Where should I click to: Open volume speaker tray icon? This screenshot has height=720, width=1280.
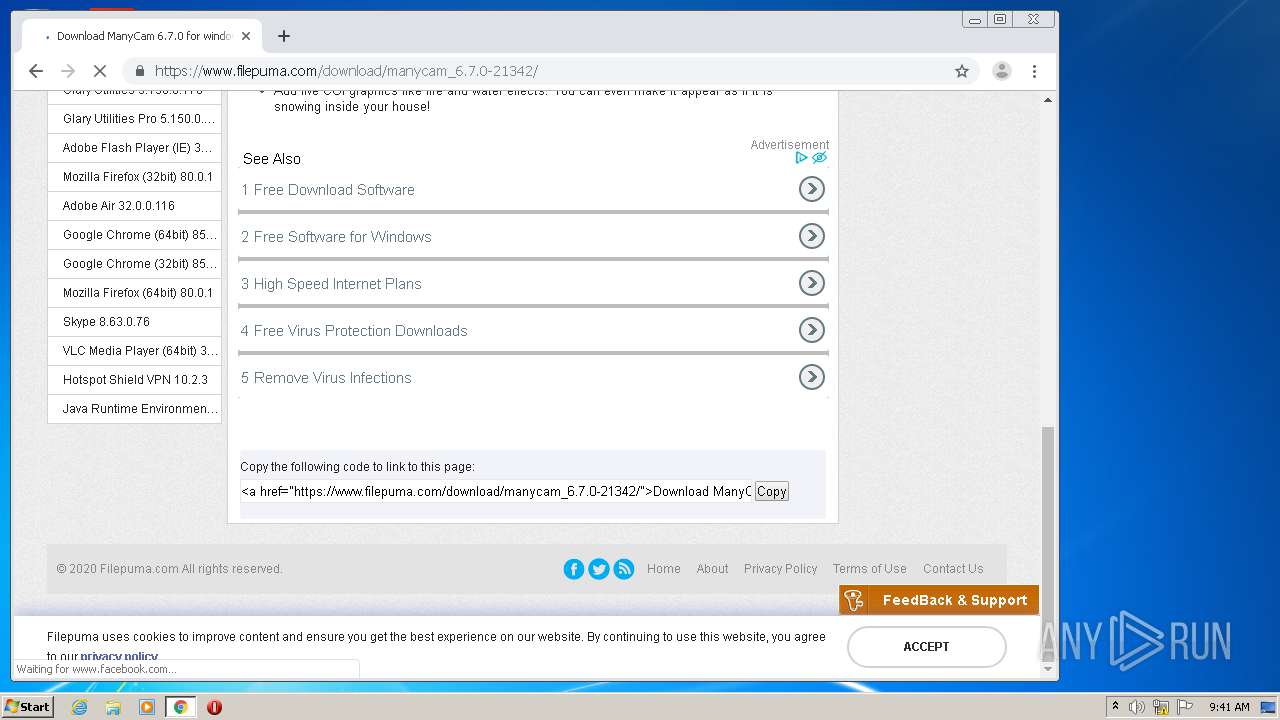pos(1137,707)
